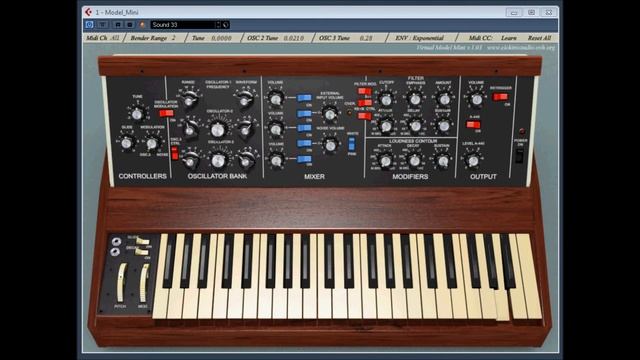This screenshot has height=360, width=640.
Task: Click the Oscillator-1 Waveform knob
Action: pos(244,99)
